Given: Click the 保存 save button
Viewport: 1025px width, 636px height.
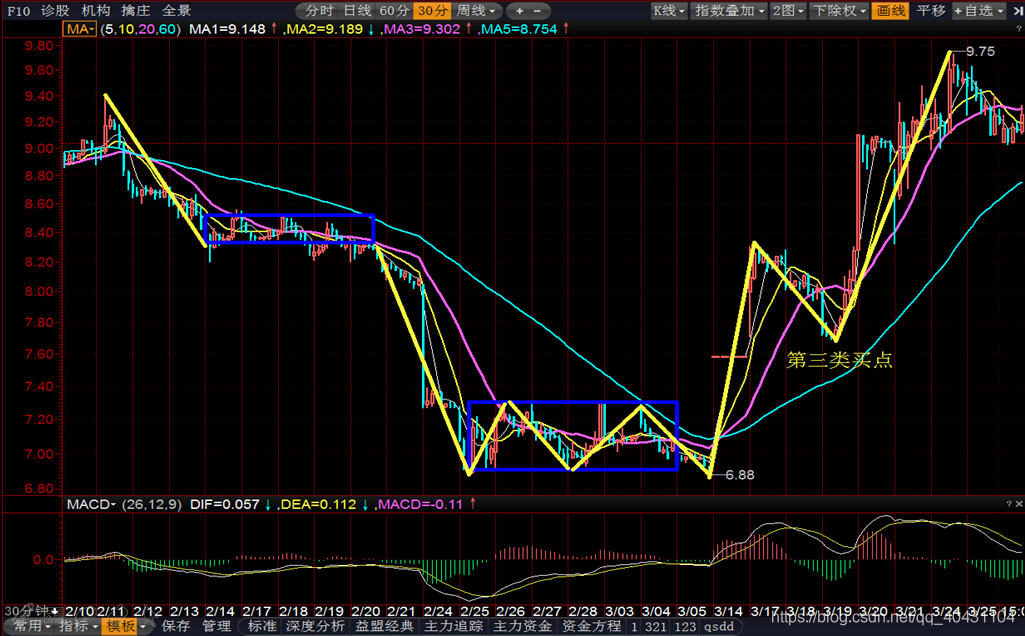Looking at the screenshot, I should 175,626.
